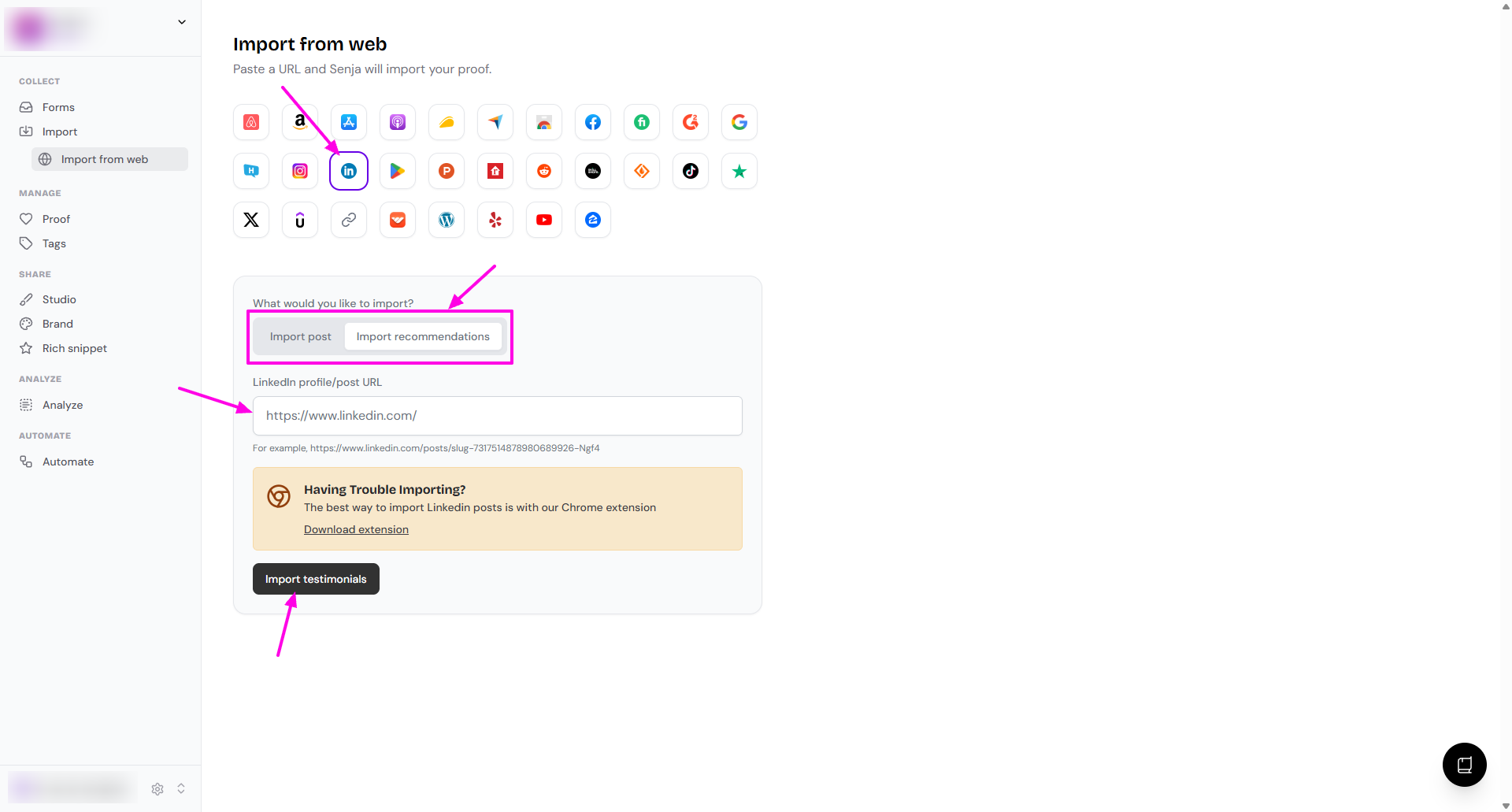Select the Airbnb import source
This screenshot has height=812, width=1512.
251,122
